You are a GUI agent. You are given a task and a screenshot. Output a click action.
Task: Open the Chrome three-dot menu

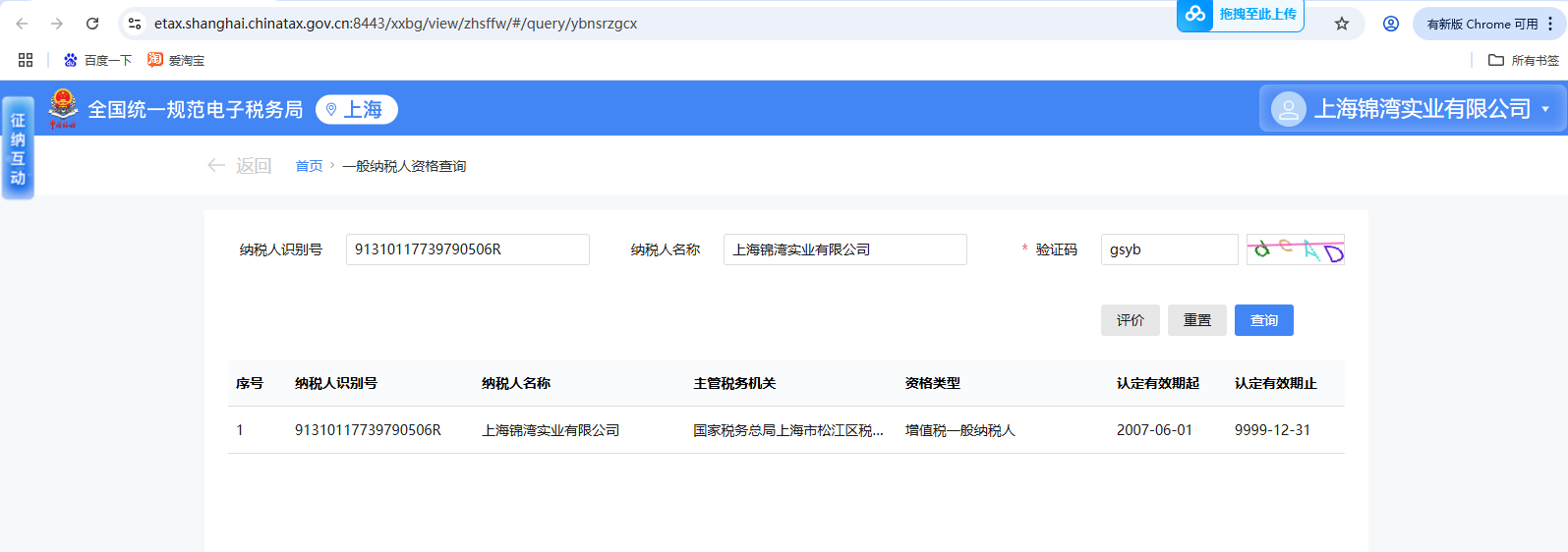click(x=1550, y=24)
